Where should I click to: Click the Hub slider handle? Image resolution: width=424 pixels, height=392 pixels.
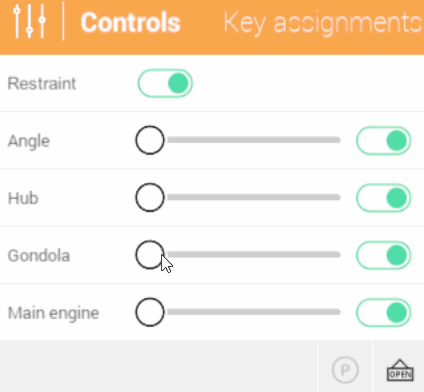tap(150, 197)
